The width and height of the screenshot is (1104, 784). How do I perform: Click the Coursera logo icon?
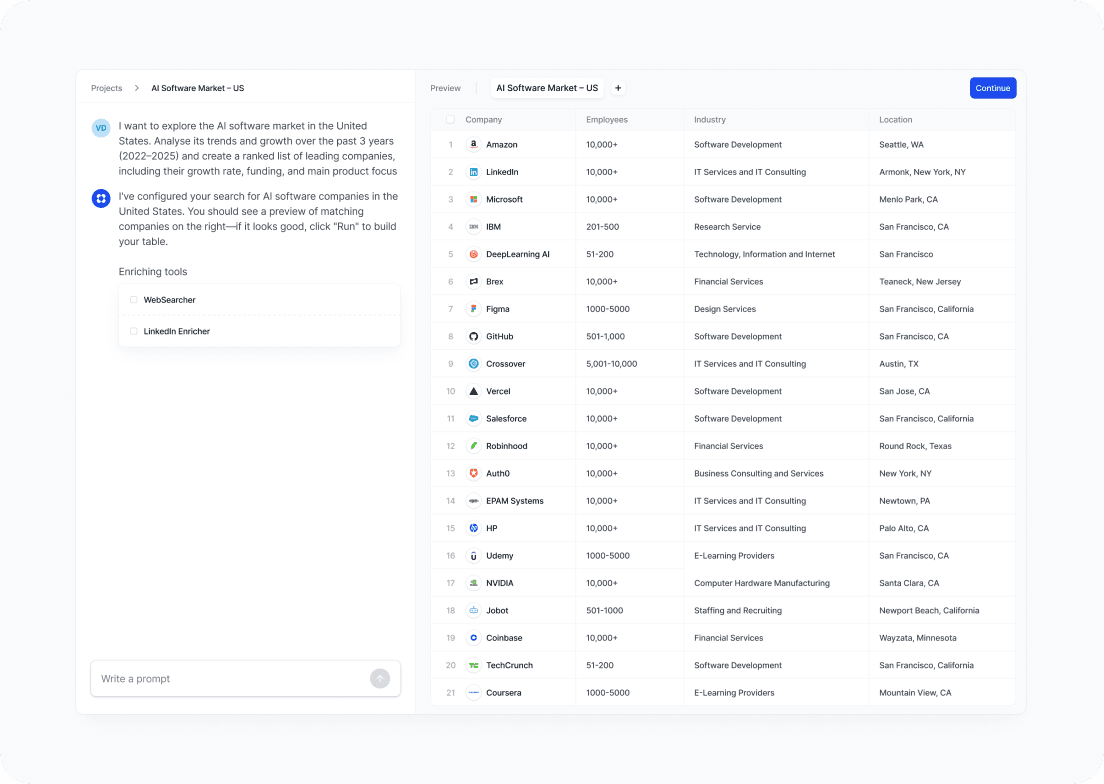[x=474, y=693]
